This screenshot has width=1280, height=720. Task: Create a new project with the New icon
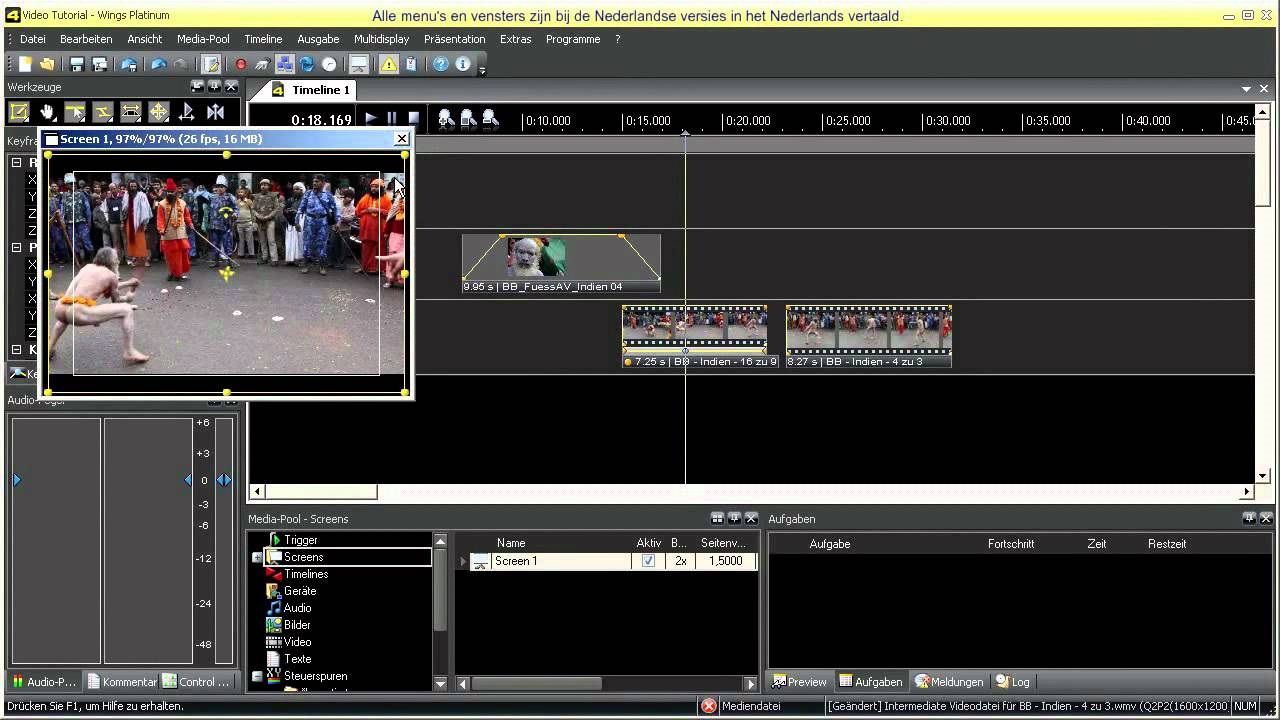[x=26, y=64]
